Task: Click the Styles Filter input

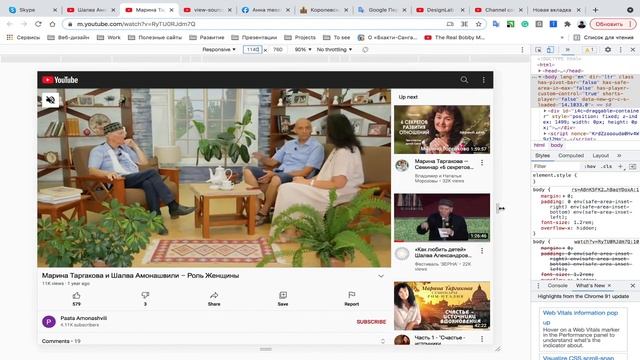Action: pos(556,167)
